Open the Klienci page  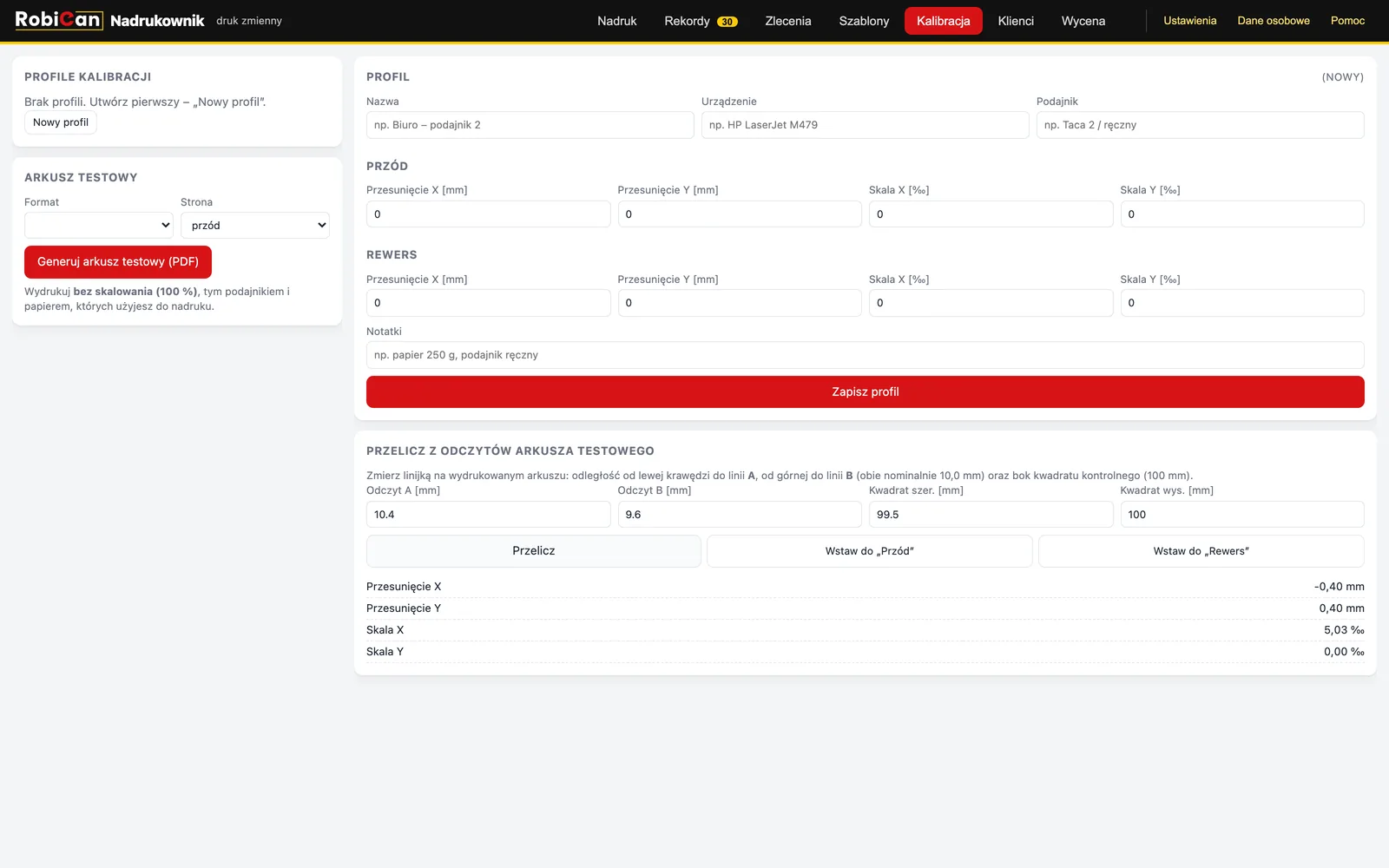[1016, 21]
